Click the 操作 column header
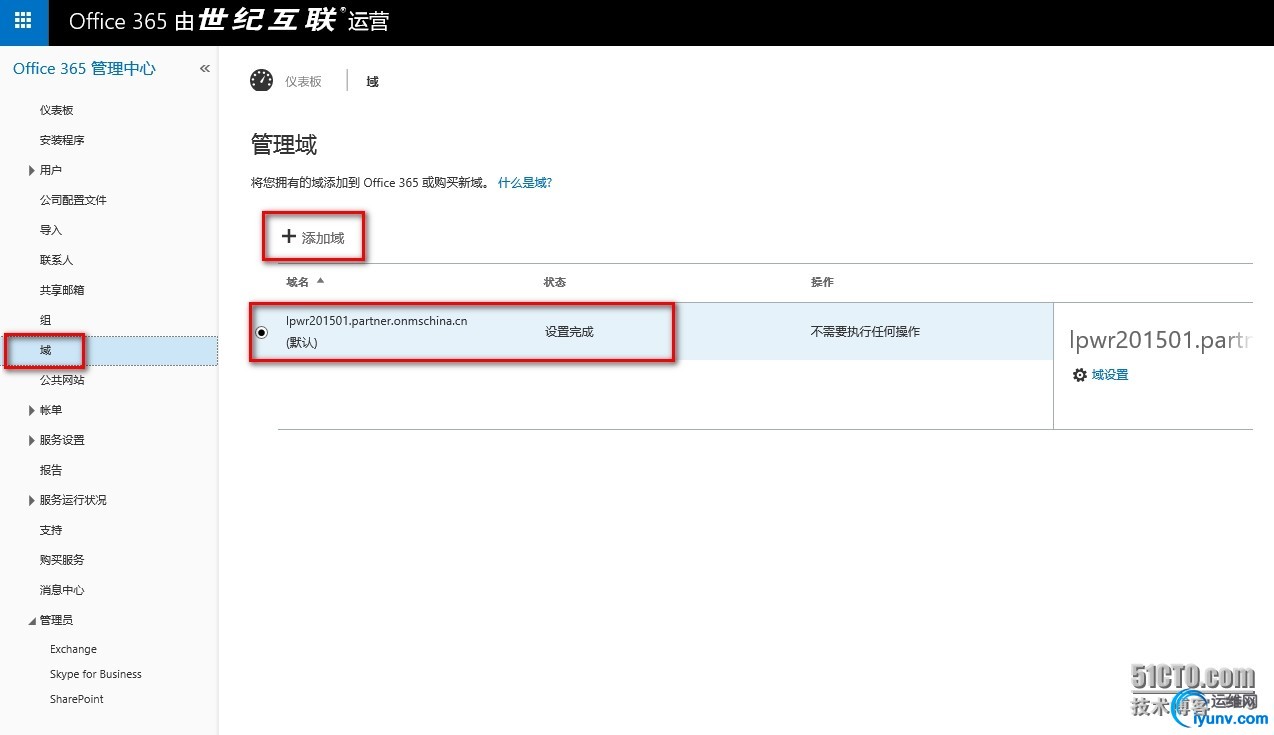Screen dimensions: 1274x735 click(x=822, y=282)
